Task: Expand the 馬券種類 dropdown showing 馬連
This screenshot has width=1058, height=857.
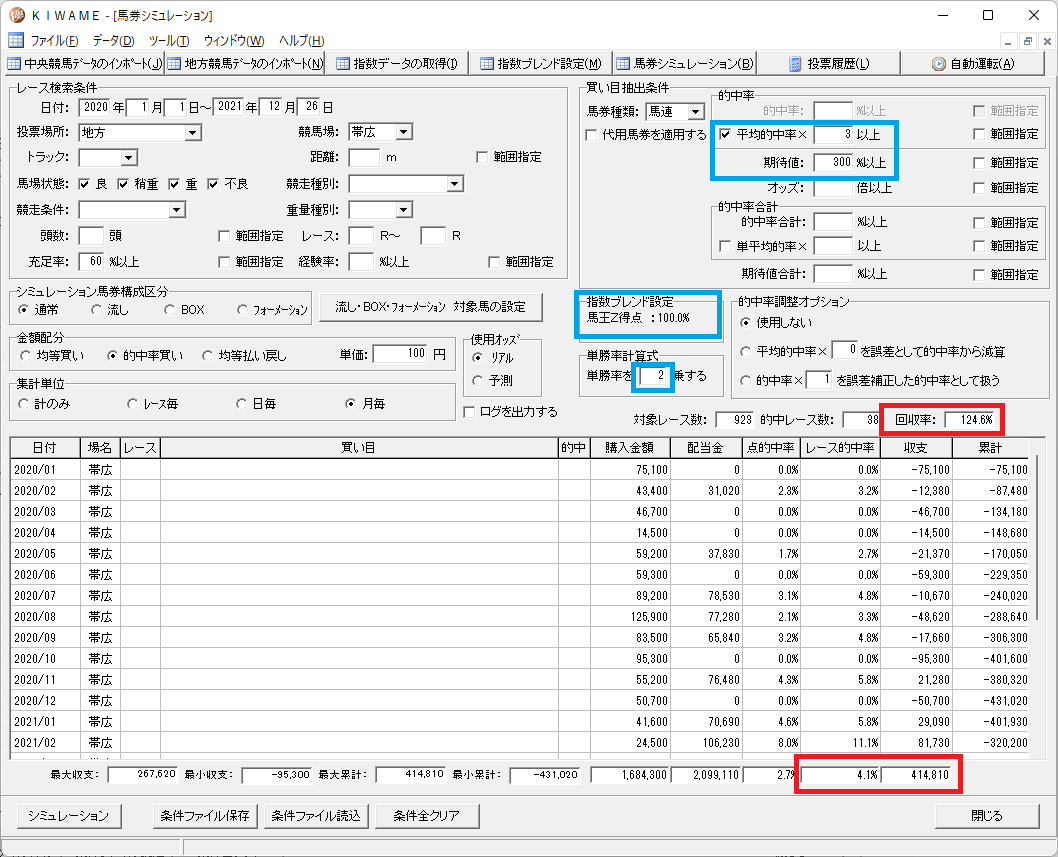Action: (x=696, y=112)
